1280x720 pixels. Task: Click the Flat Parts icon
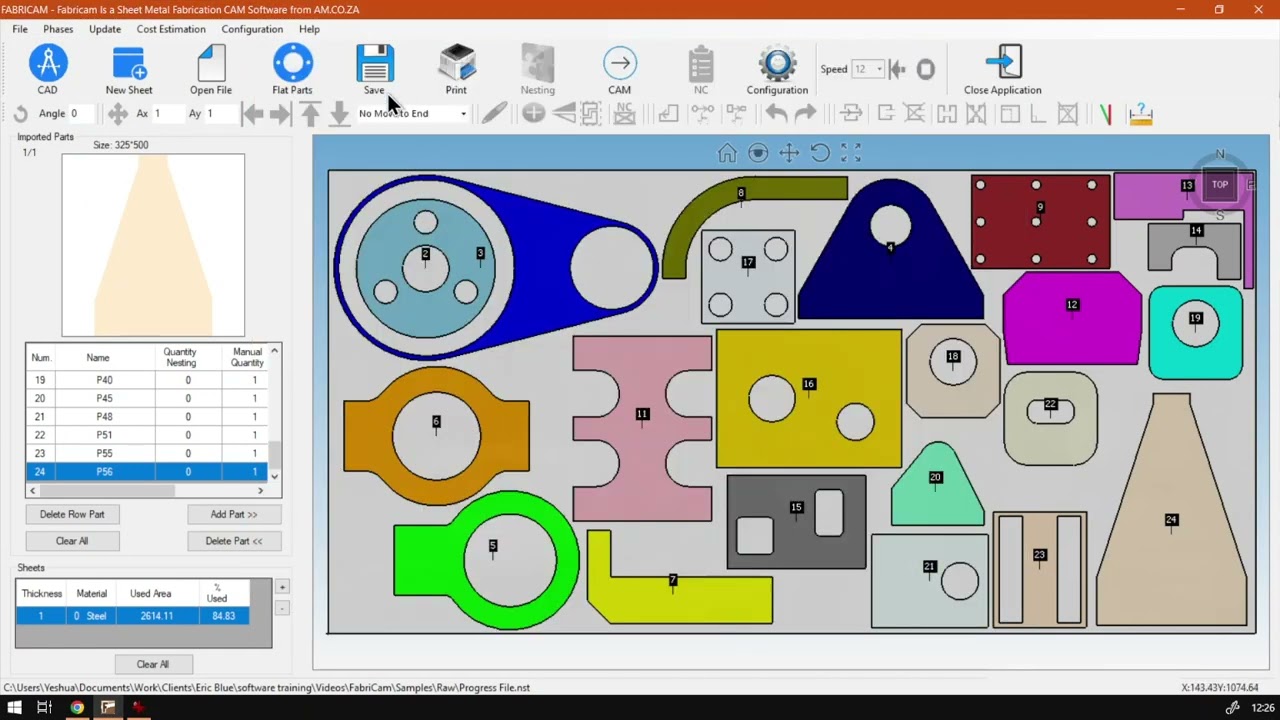(x=292, y=64)
